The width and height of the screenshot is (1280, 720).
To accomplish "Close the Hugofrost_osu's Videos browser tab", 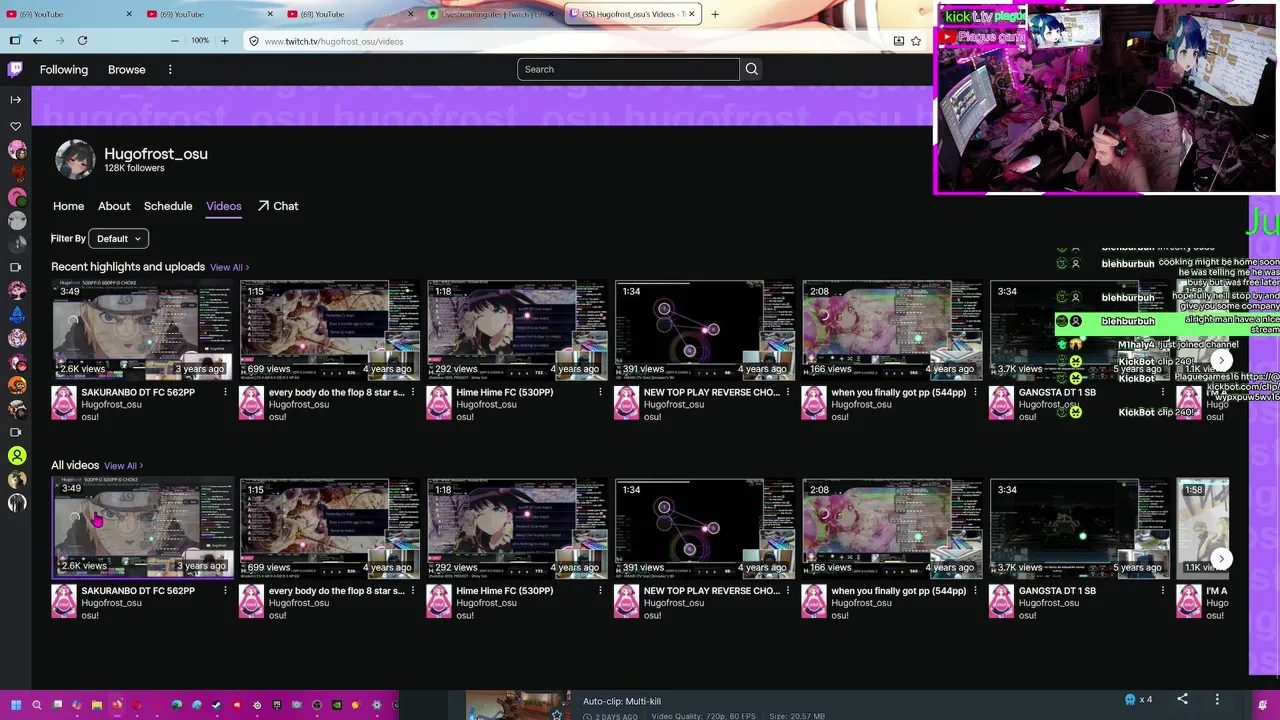I will [x=691, y=14].
